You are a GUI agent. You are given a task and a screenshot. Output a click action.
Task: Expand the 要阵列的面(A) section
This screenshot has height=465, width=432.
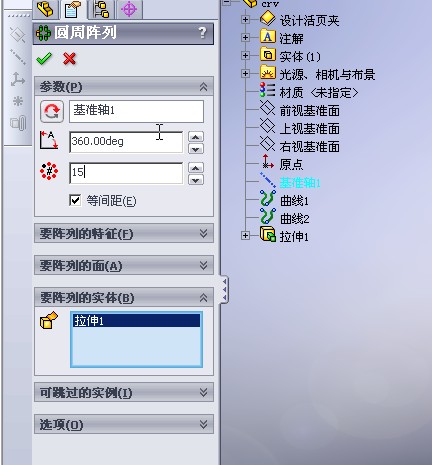point(124,266)
